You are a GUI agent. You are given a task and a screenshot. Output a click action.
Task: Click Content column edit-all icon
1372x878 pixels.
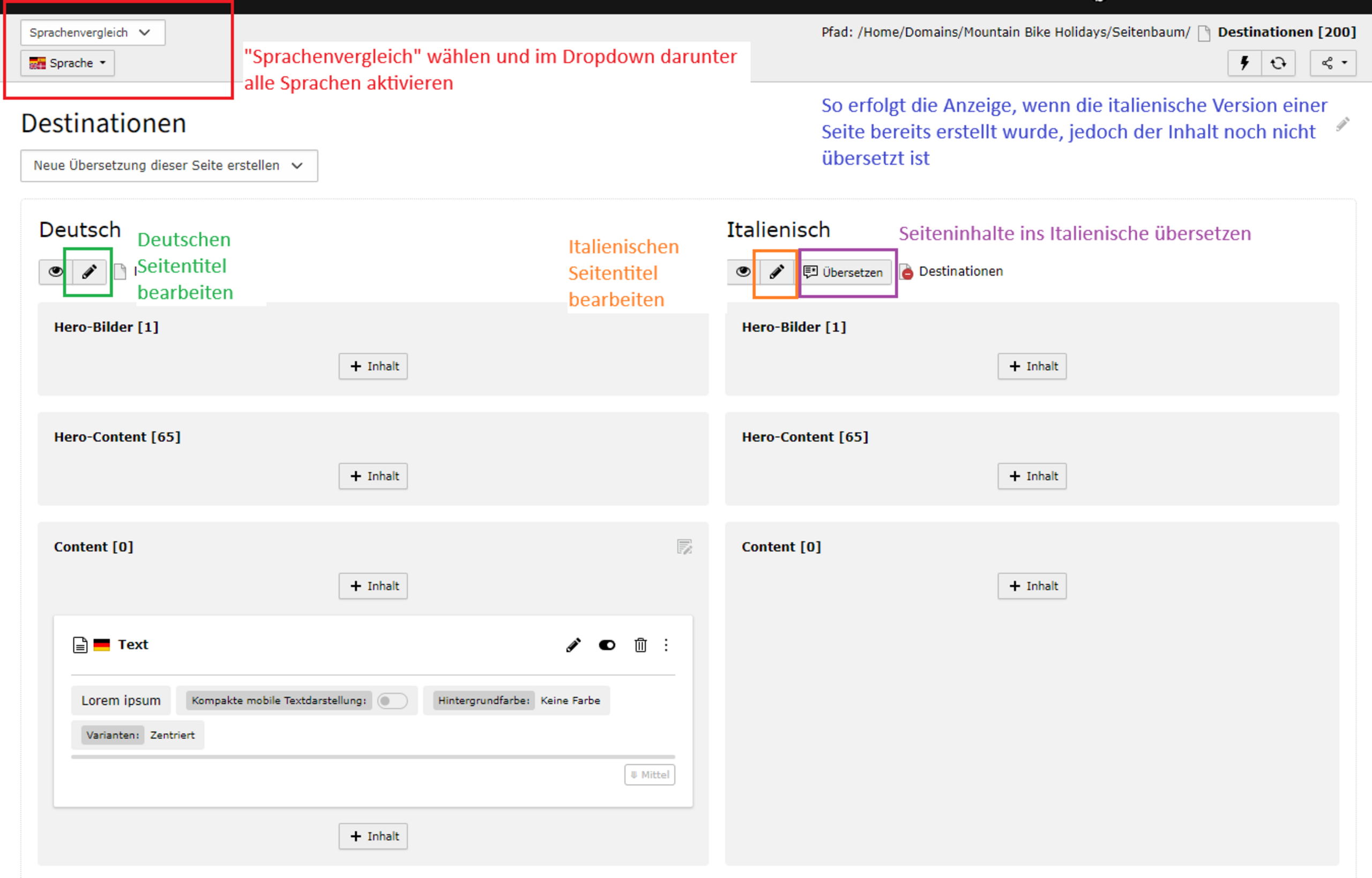[684, 547]
